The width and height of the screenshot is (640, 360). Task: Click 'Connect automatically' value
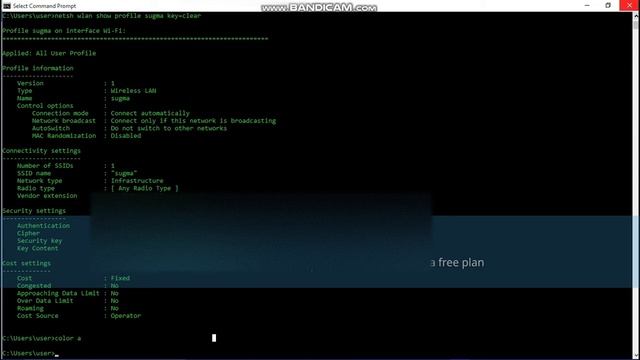pyautogui.click(x=150, y=113)
